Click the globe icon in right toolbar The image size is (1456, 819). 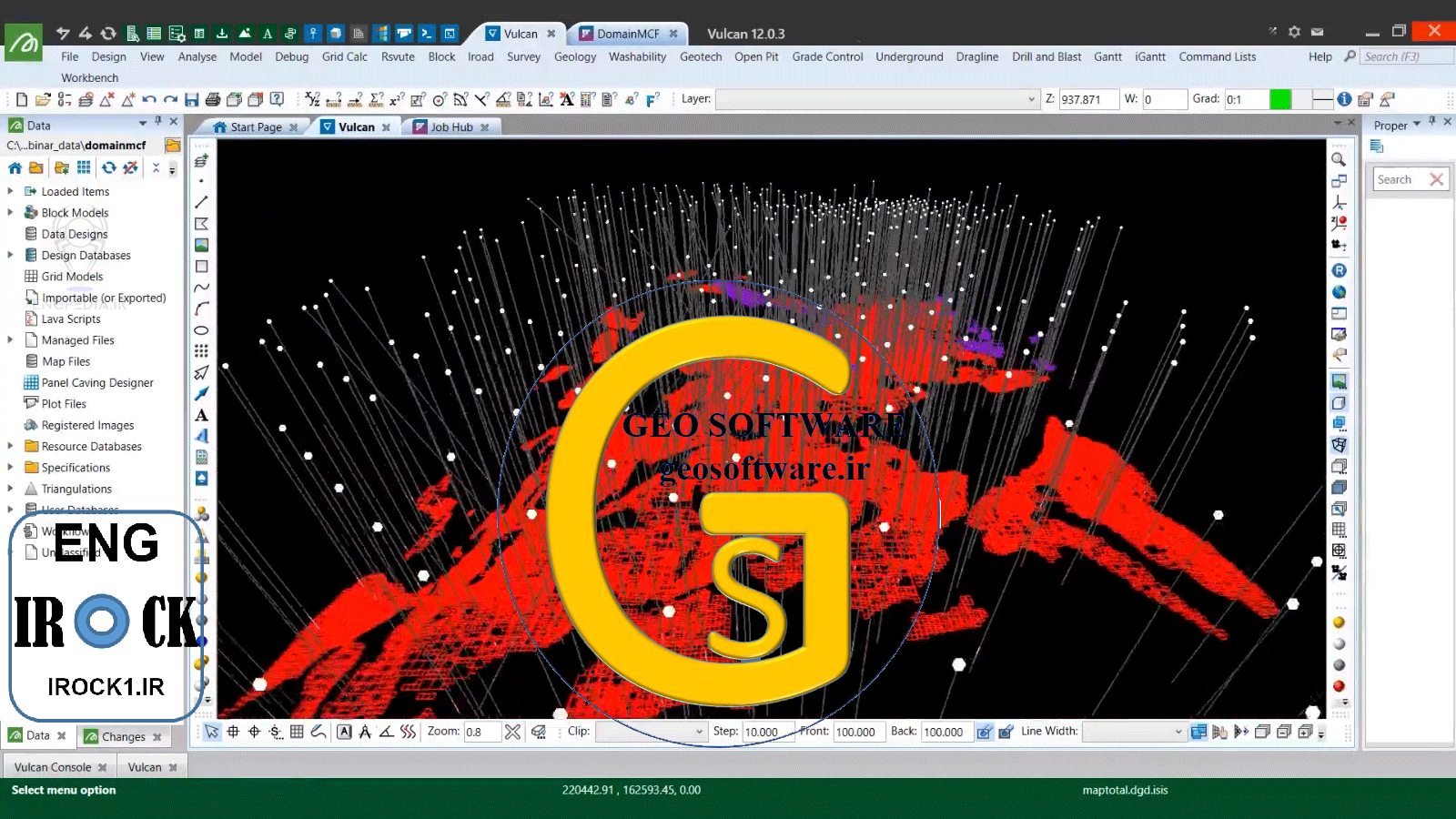[x=1339, y=292]
